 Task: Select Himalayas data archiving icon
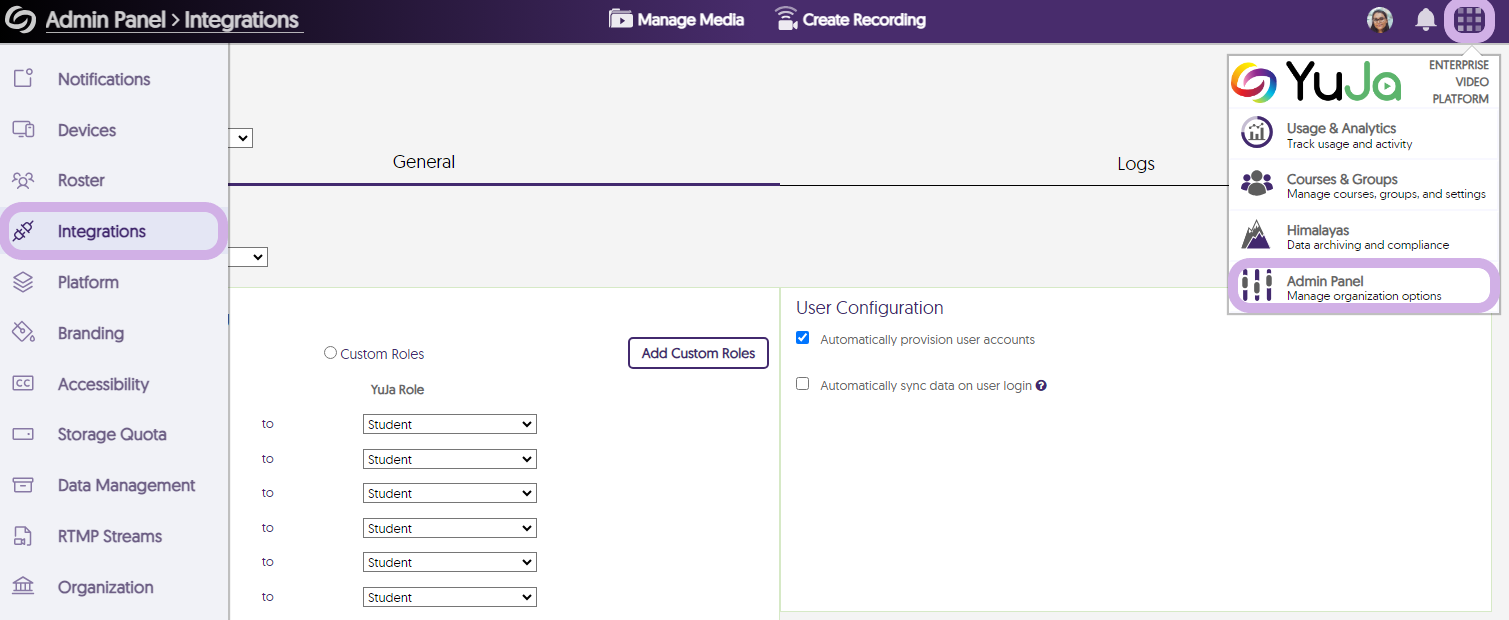(1256, 236)
